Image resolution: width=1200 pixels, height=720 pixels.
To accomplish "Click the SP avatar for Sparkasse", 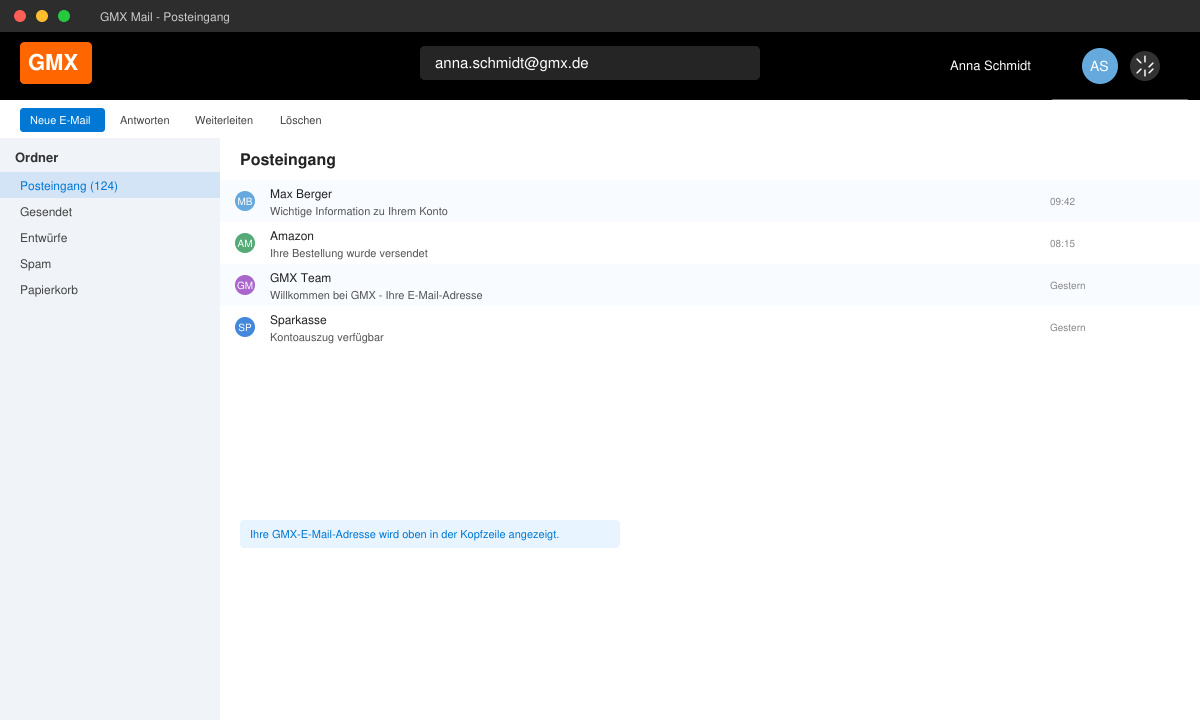I will tap(245, 327).
